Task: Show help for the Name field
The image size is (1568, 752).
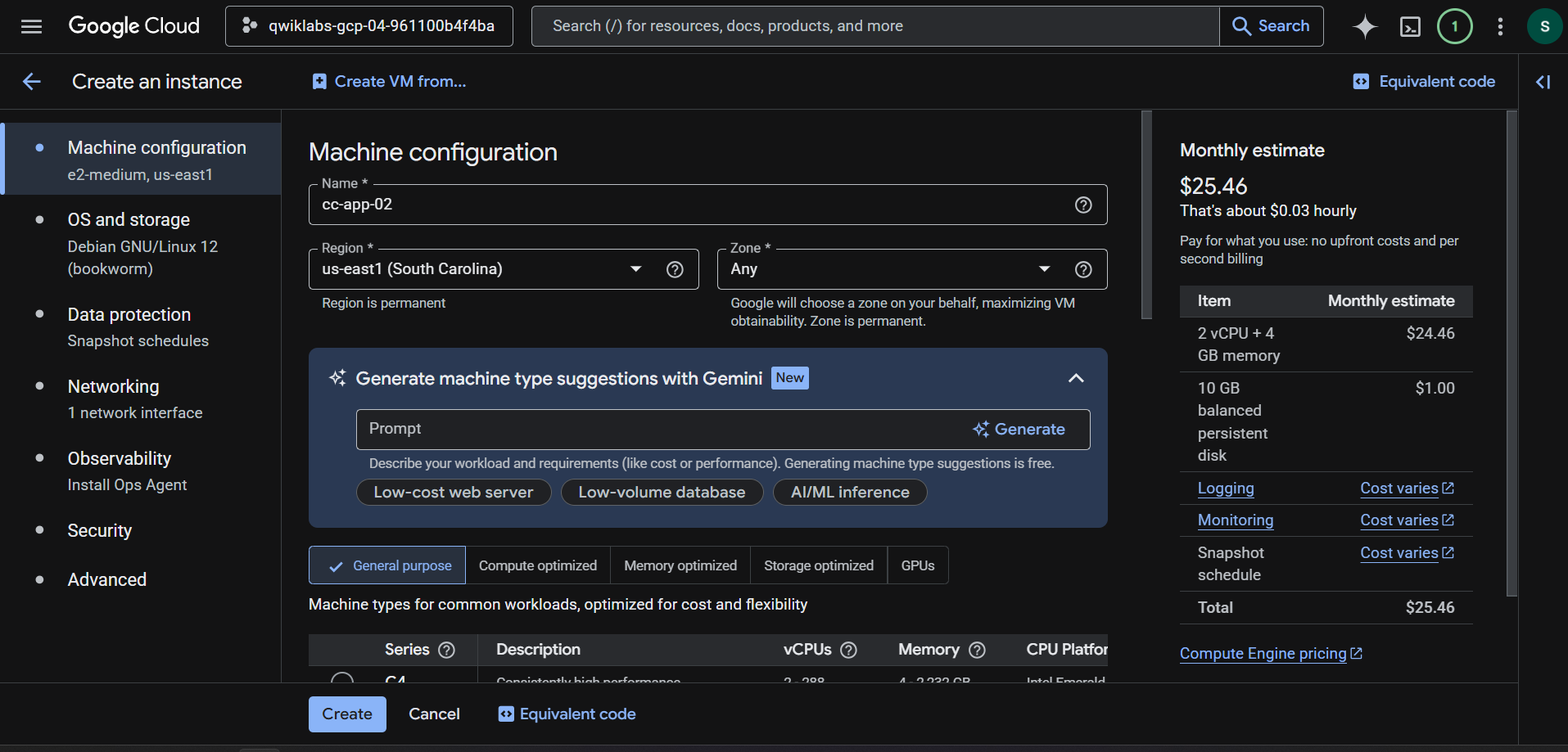Action: pos(1083,205)
